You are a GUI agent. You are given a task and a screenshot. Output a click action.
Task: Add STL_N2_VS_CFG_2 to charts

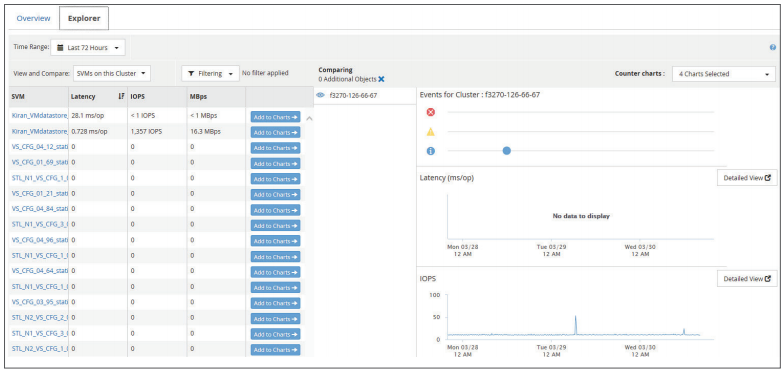(x=276, y=318)
